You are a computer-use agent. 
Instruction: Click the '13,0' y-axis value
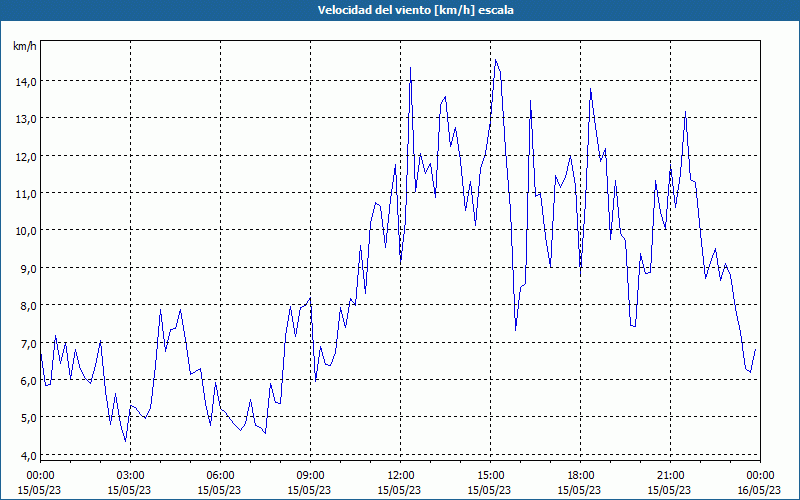(25, 119)
